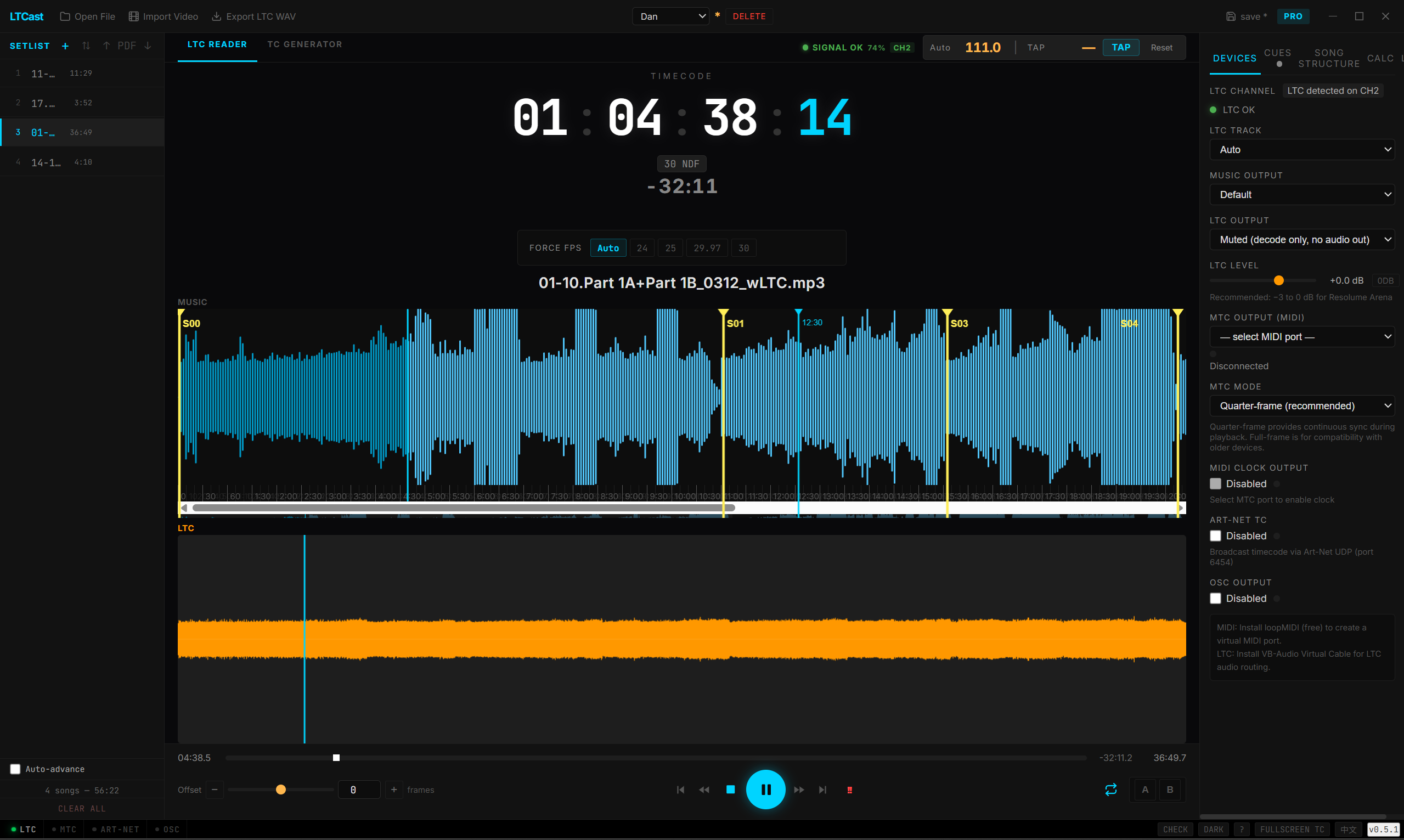Click the playback position slider thumb
Image resolution: width=1404 pixels, height=840 pixels.
336,758
